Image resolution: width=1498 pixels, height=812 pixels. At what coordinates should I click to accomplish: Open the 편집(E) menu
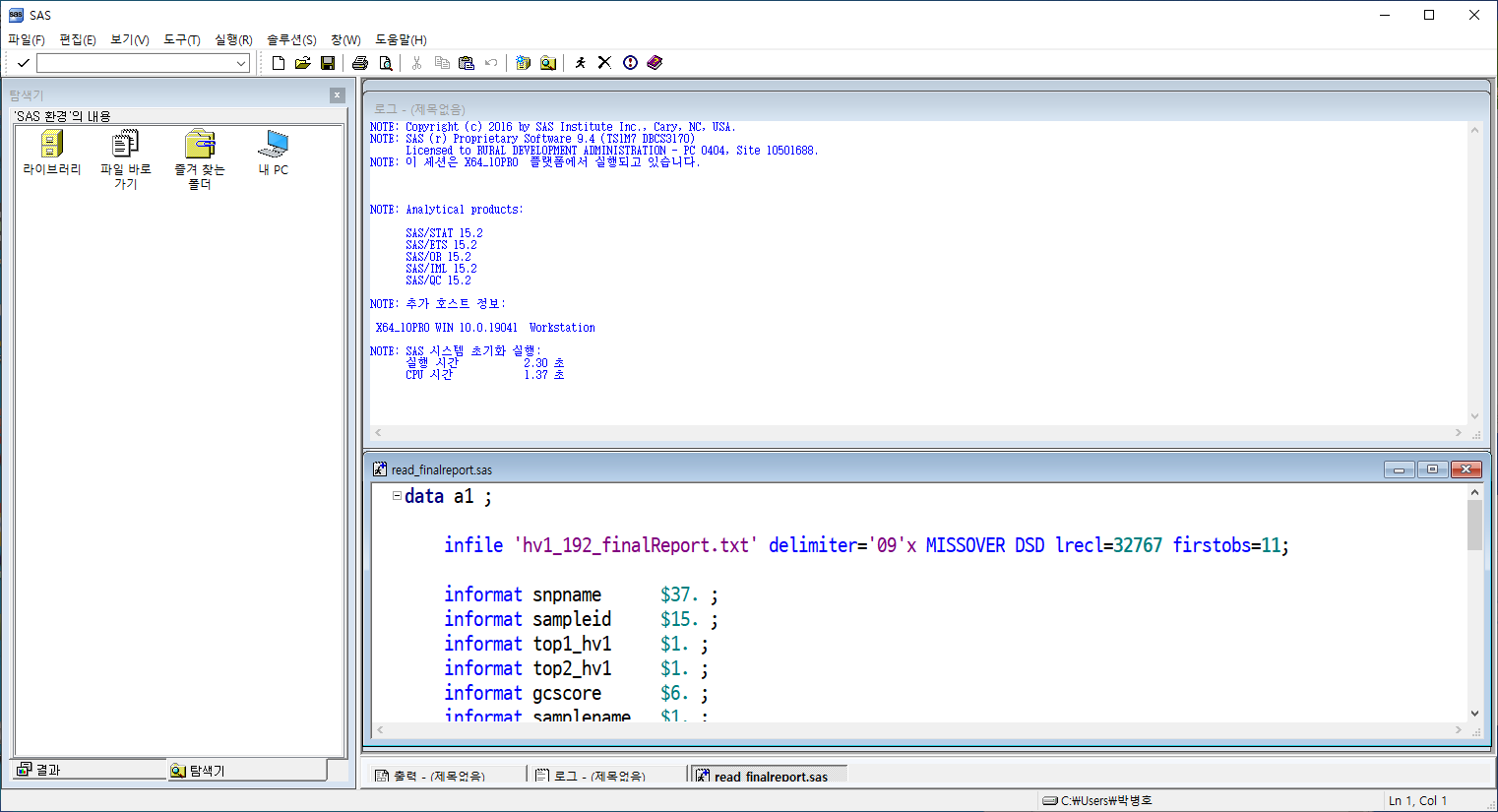[x=78, y=39]
